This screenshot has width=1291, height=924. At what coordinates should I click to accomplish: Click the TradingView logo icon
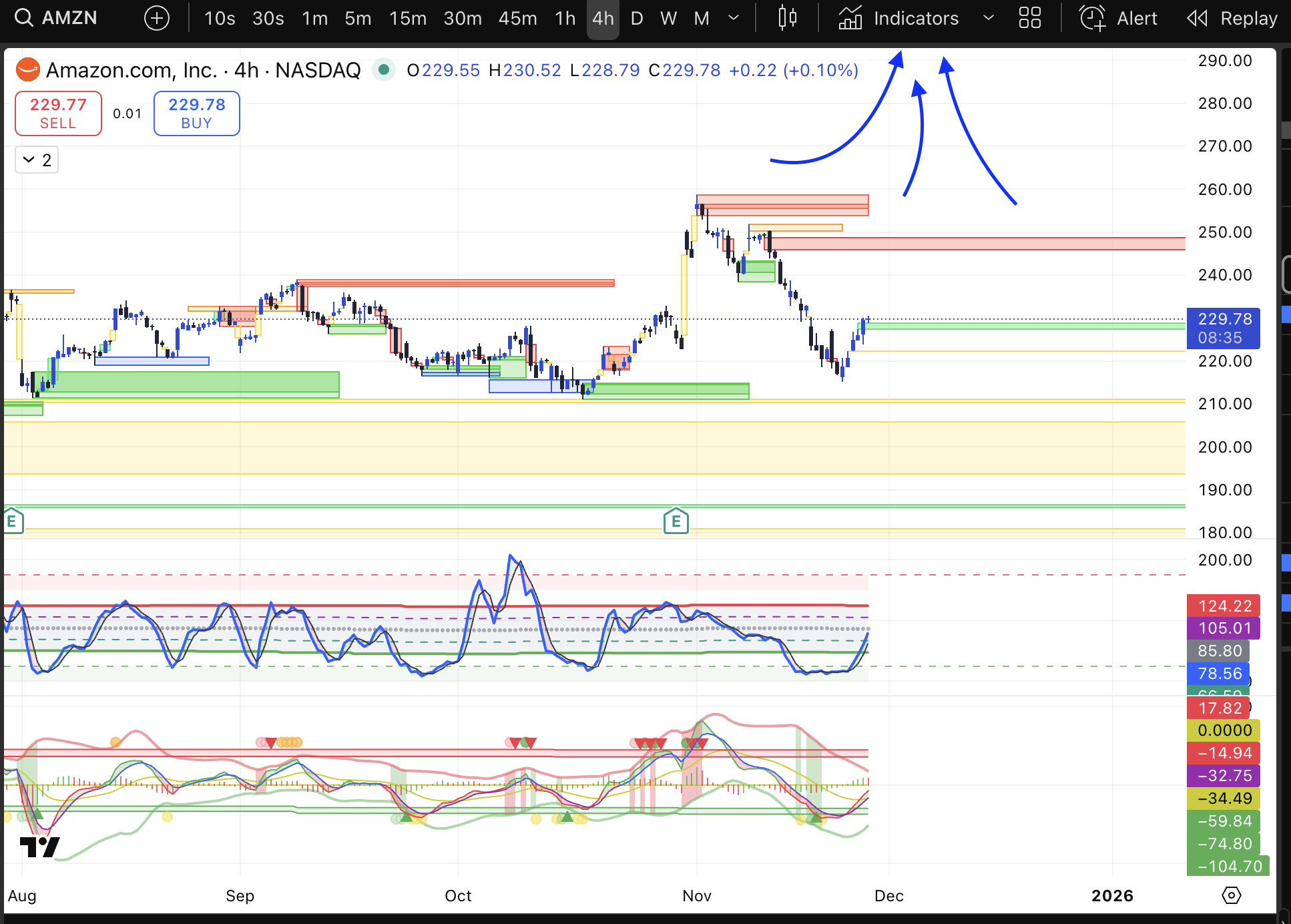[40, 847]
